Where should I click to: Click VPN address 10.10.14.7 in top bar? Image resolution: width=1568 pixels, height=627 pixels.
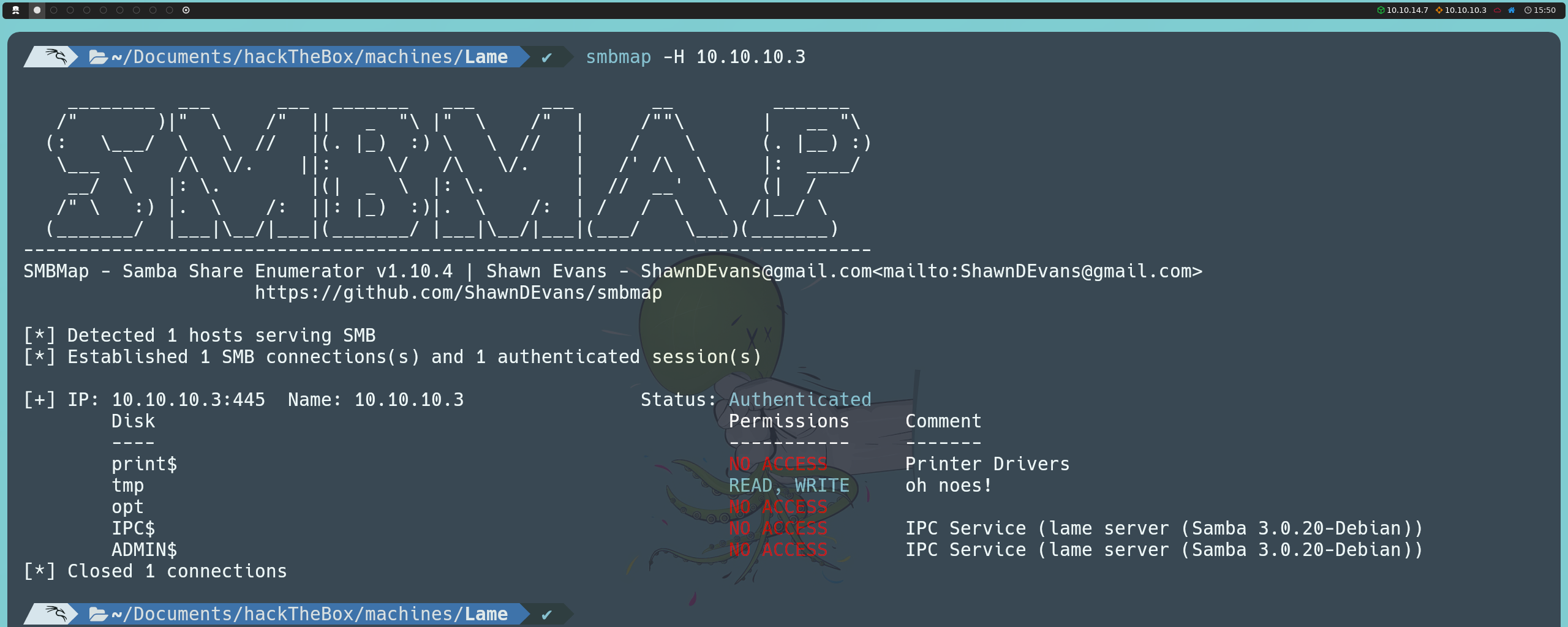pos(1407,10)
